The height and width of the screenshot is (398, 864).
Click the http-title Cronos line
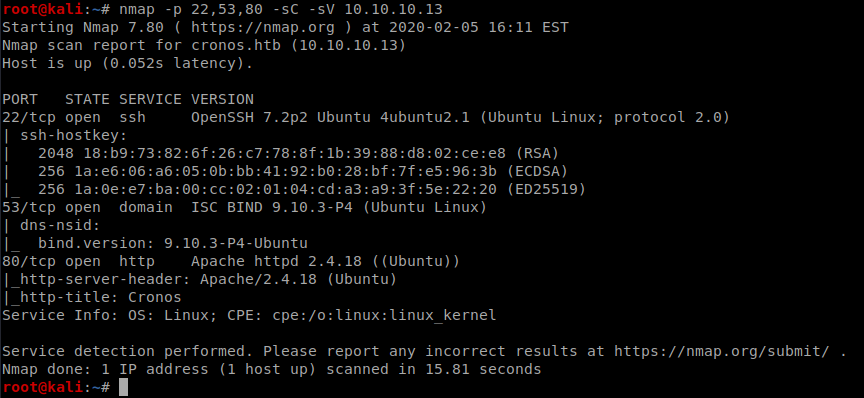point(92,298)
